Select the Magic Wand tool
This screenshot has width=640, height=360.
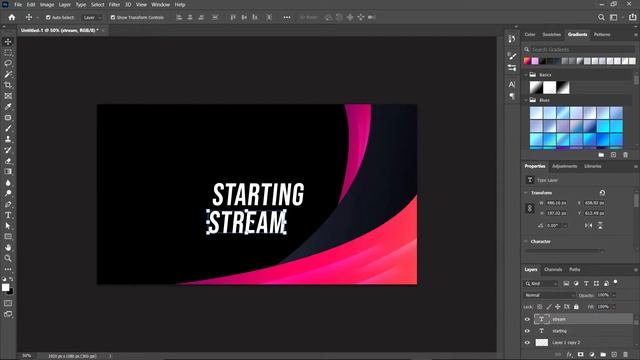8,74
